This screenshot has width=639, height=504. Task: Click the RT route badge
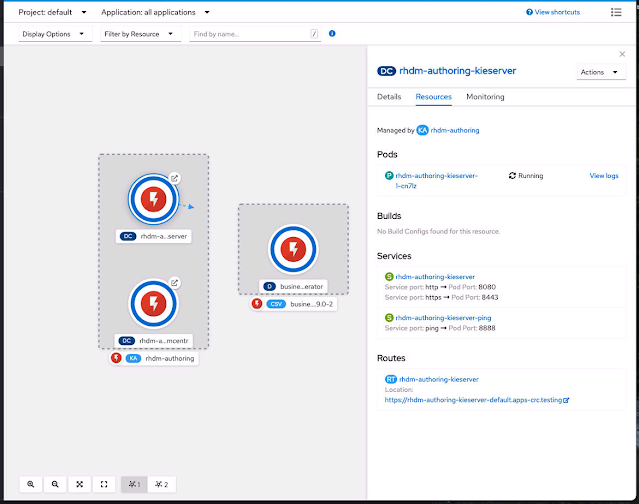coord(391,379)
